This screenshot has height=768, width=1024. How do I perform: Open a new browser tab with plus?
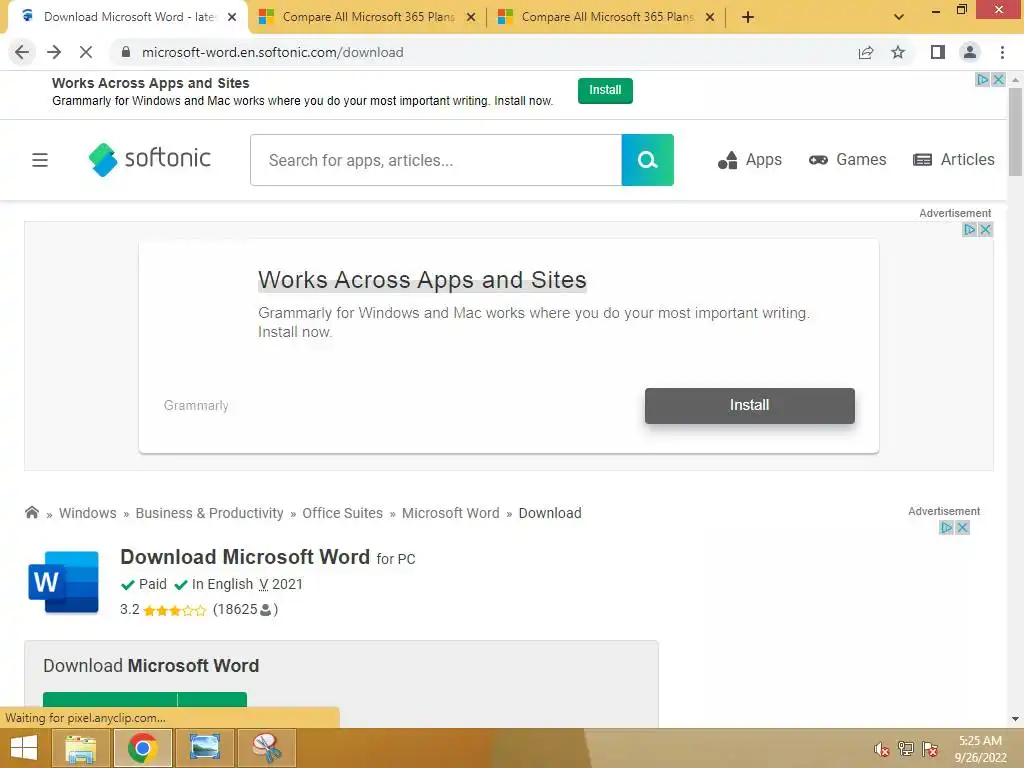tap(748, 17)
